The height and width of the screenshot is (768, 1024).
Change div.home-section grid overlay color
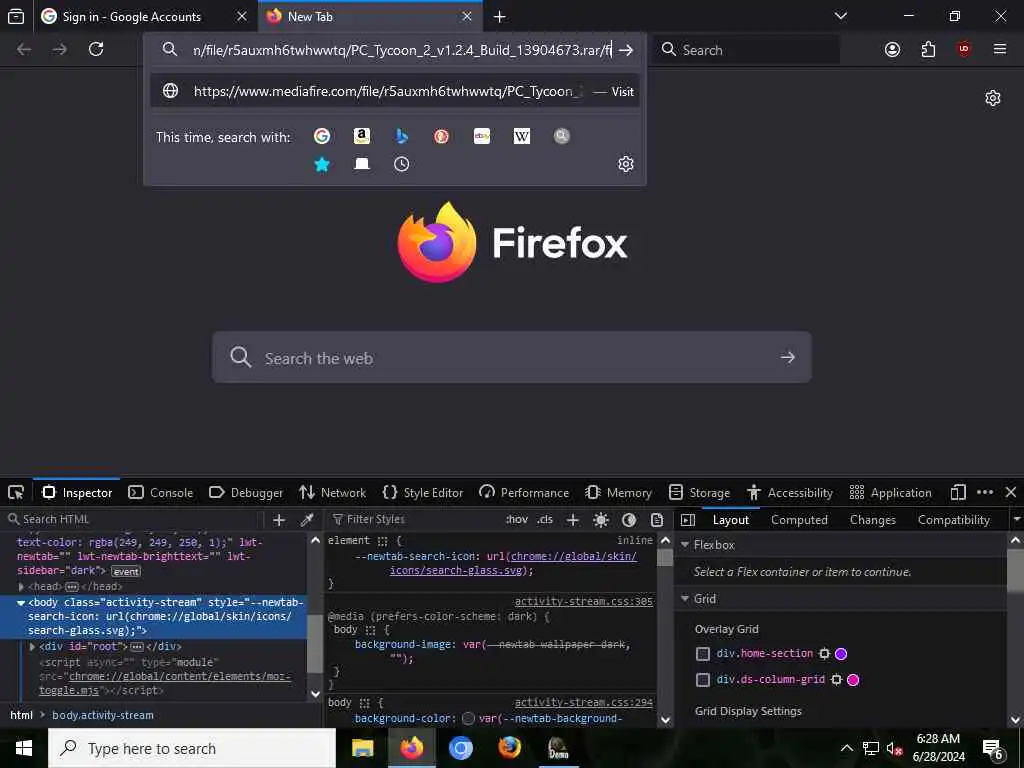tap(841, 654)
